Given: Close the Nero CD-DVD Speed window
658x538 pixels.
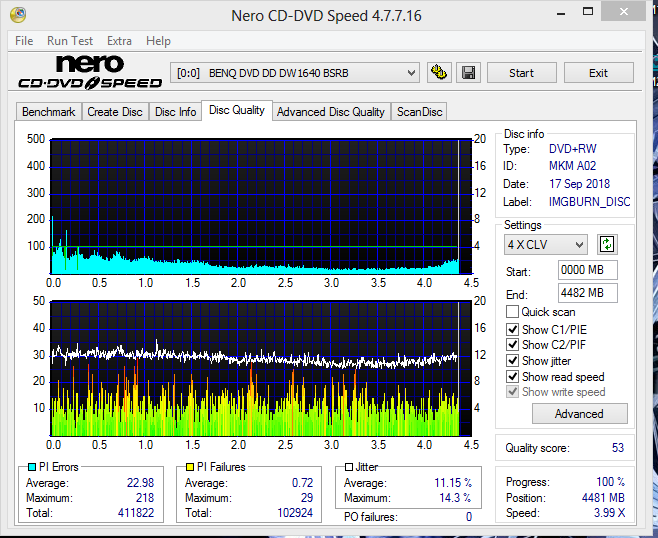Looking at the screenshot, I should coord(624,11).
